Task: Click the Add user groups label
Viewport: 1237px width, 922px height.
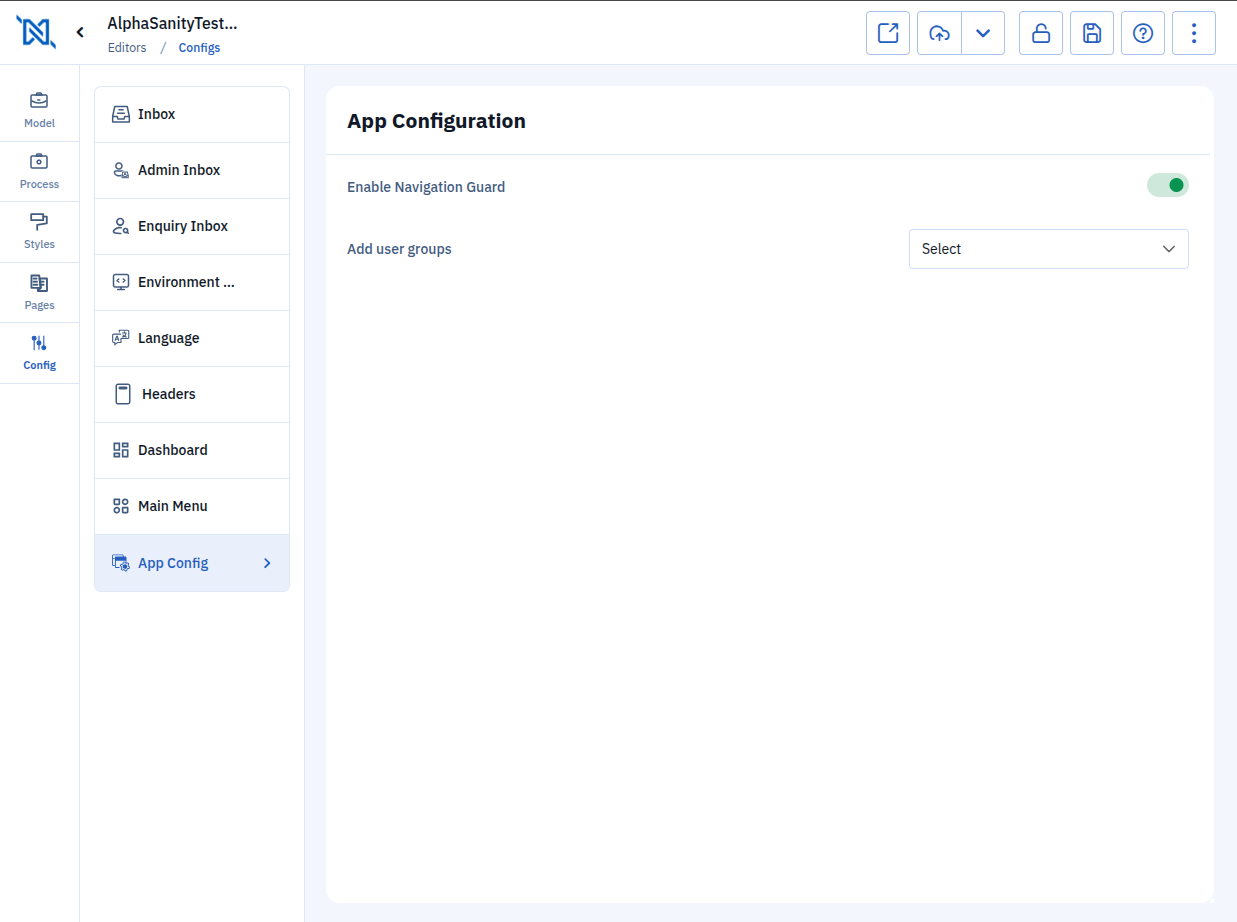Action: 399,249
